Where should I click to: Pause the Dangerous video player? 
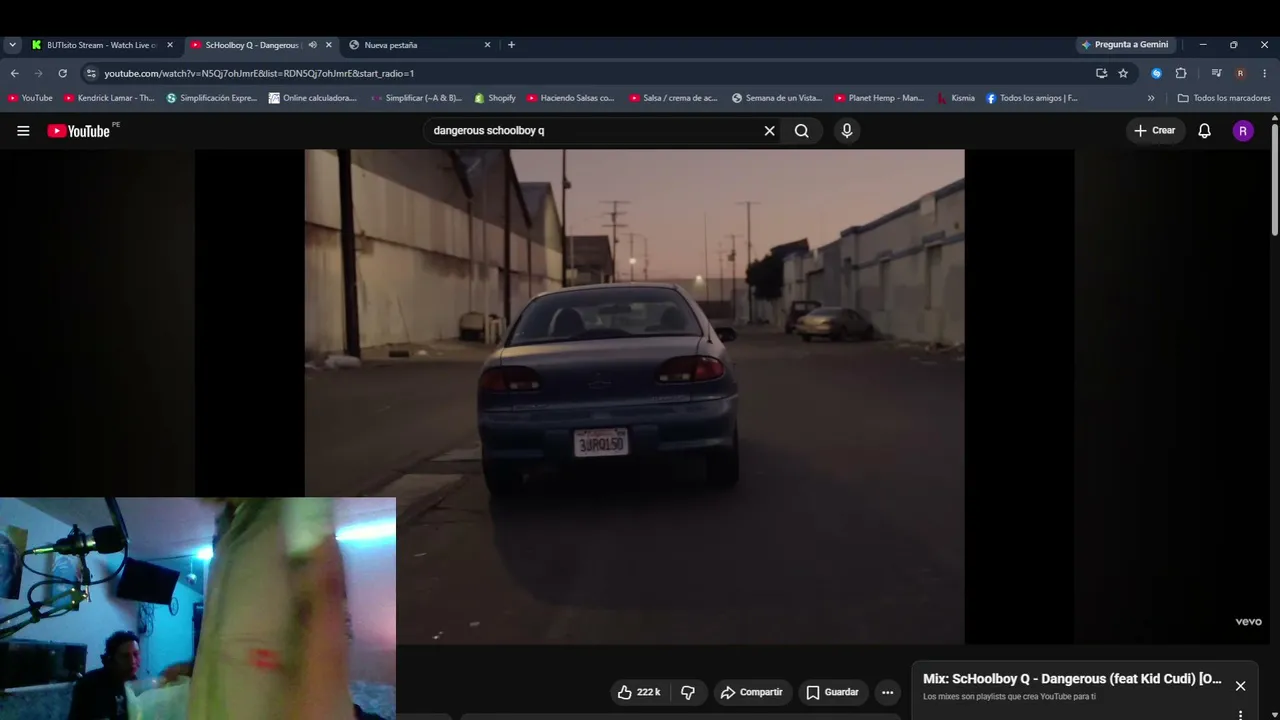(x=634, y=397)
